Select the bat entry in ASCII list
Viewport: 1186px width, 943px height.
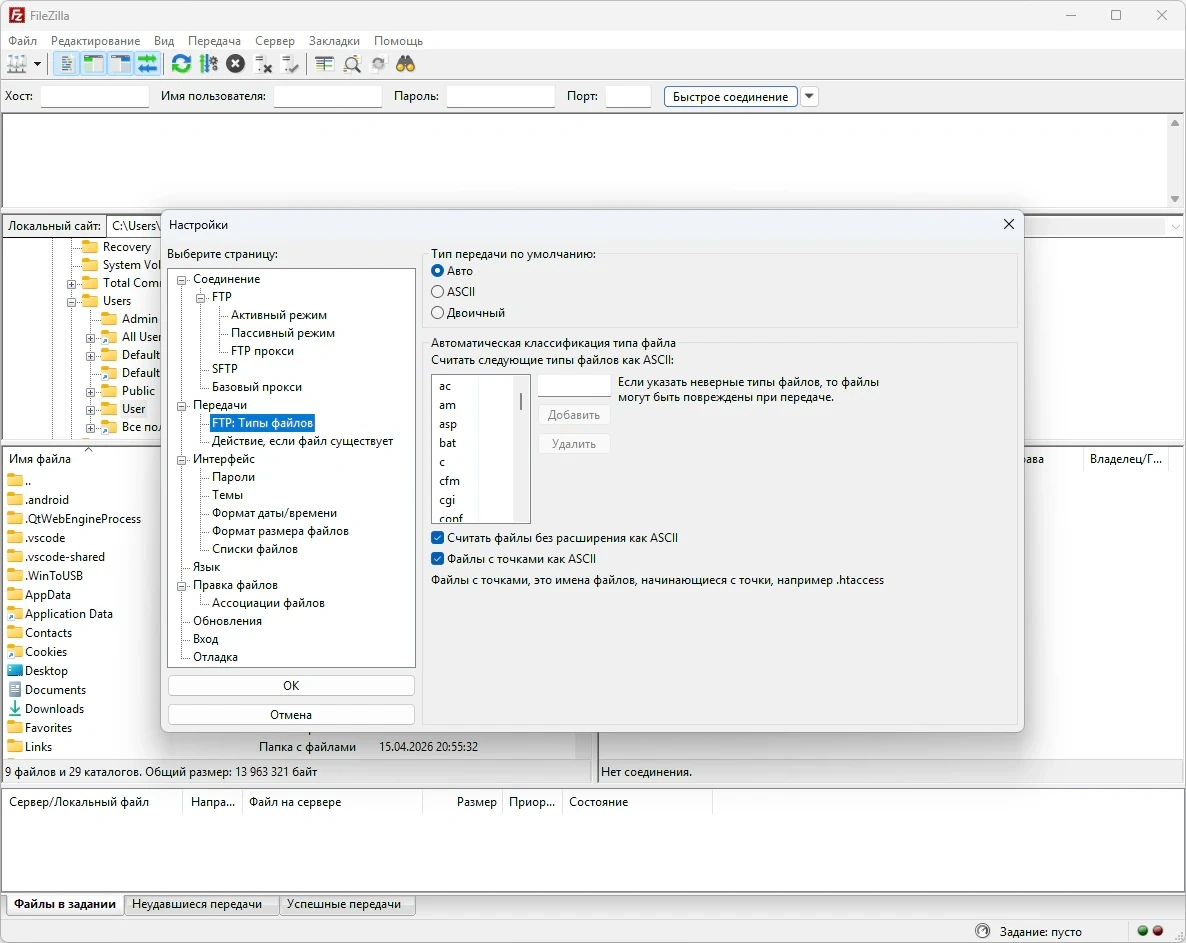448,443
